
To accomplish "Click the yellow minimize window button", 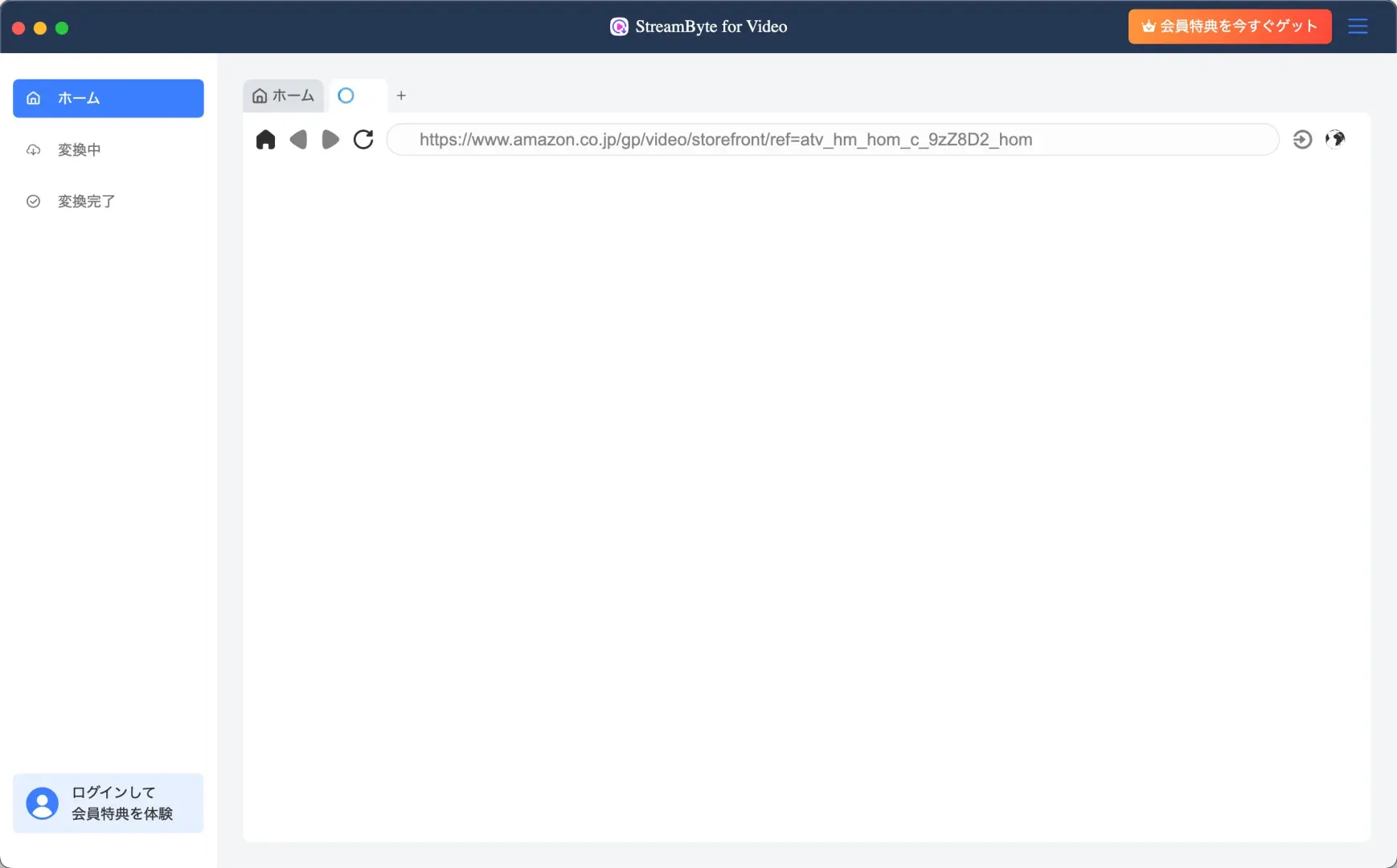I will pyautogui.click(x=40, y=28).
